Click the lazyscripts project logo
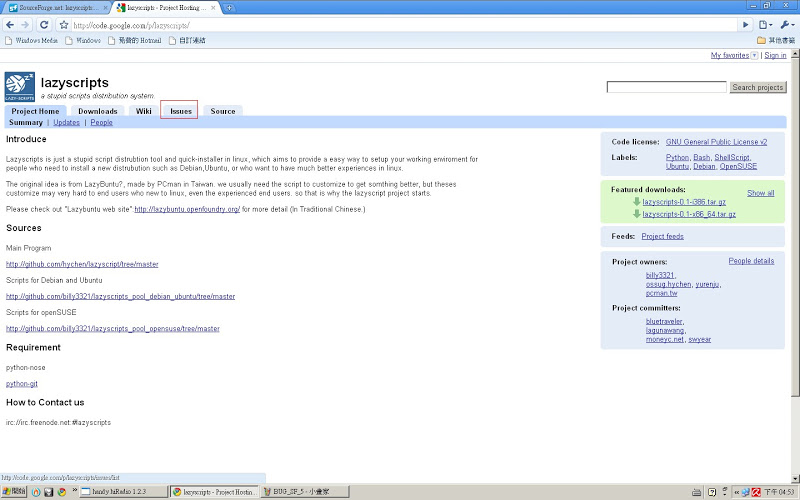Screen dimensions: 800x500 [x=19, y=87]
